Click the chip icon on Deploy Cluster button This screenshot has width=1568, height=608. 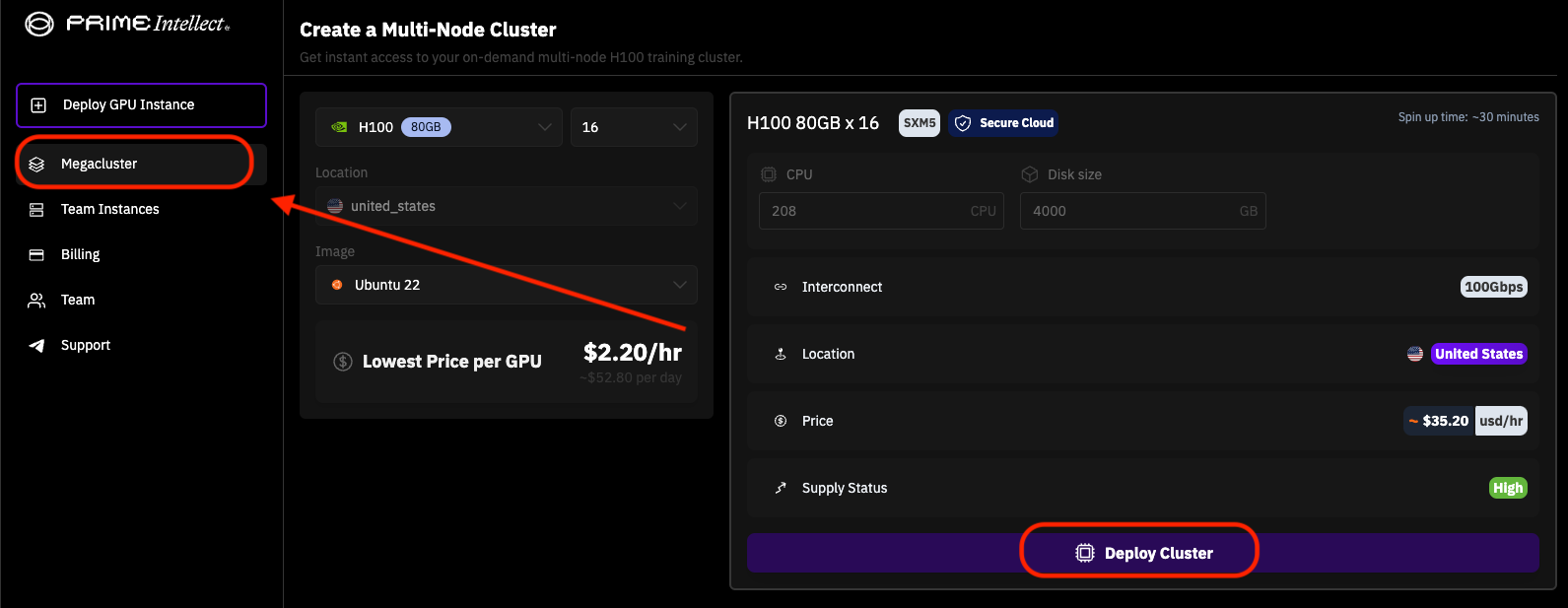(1085, 553)
